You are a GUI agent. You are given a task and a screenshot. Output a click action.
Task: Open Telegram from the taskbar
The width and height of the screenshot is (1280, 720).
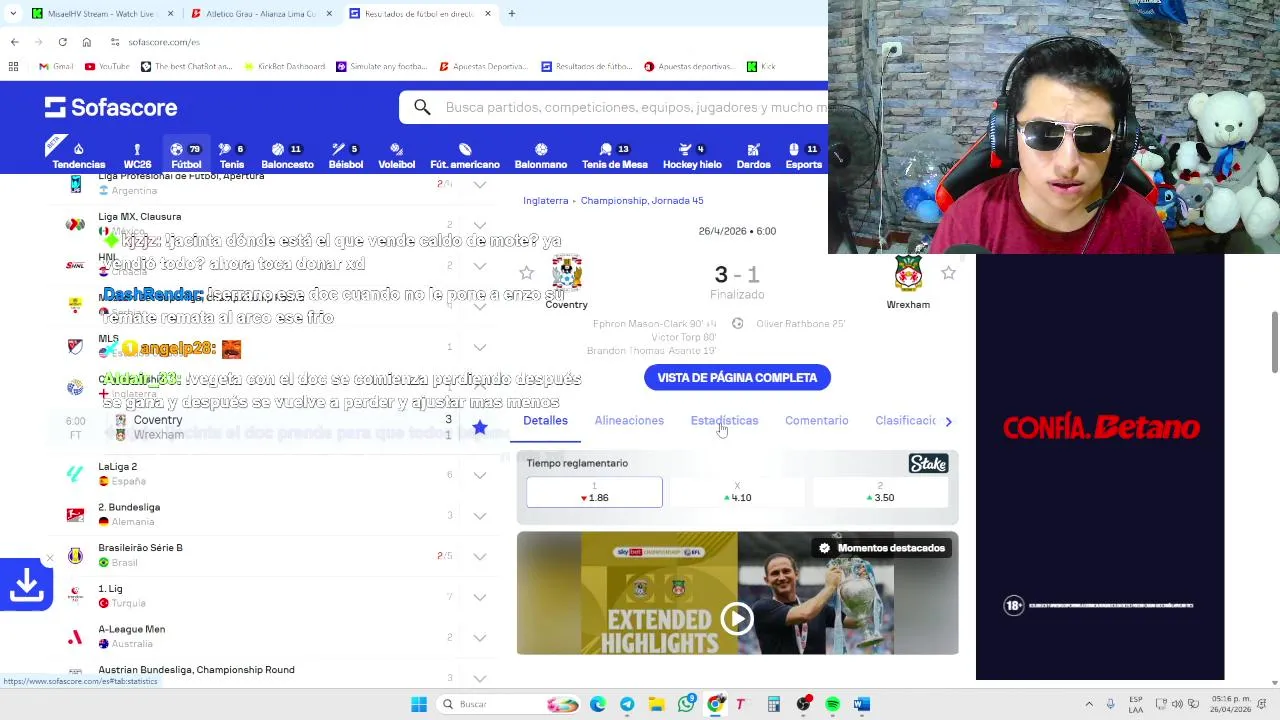(x=627, y=704)
